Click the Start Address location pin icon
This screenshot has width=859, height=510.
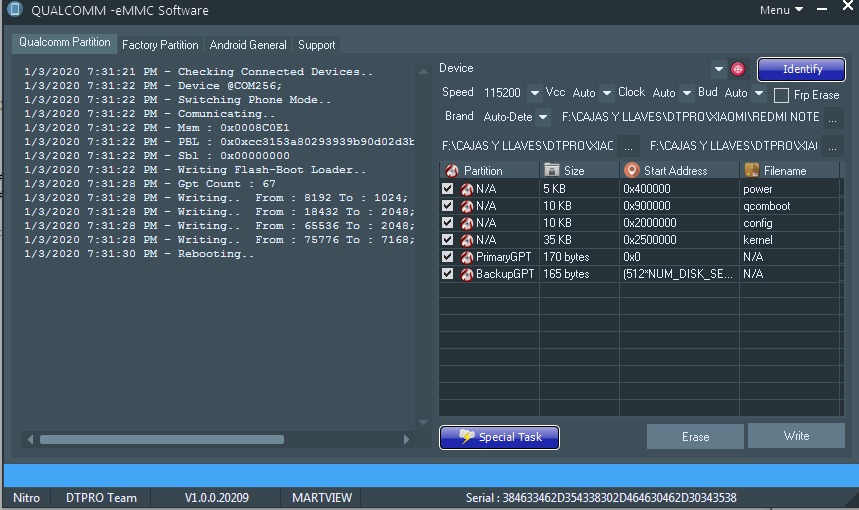pyautogui.click(x=631, y=171)
